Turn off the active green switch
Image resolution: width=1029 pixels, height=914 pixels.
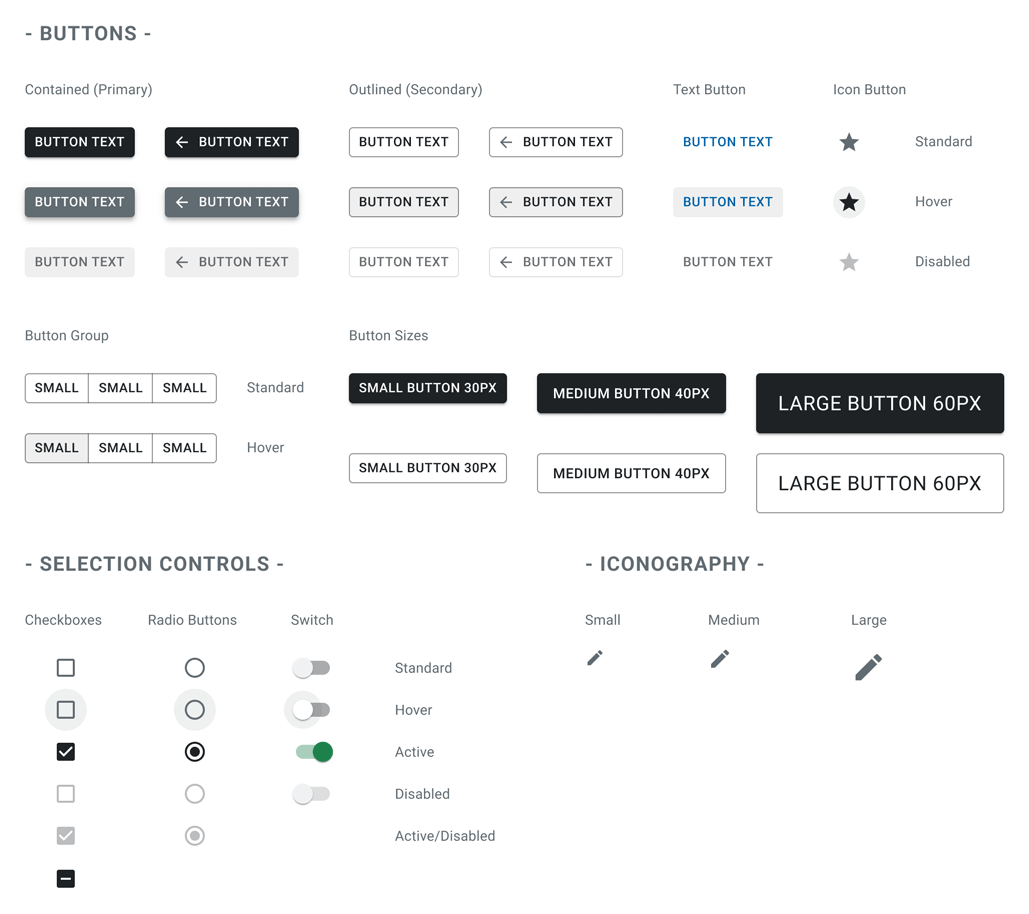314,752
